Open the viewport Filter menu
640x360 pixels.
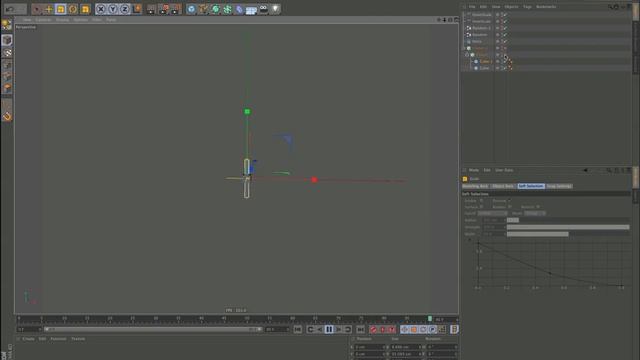coord(97,20)
